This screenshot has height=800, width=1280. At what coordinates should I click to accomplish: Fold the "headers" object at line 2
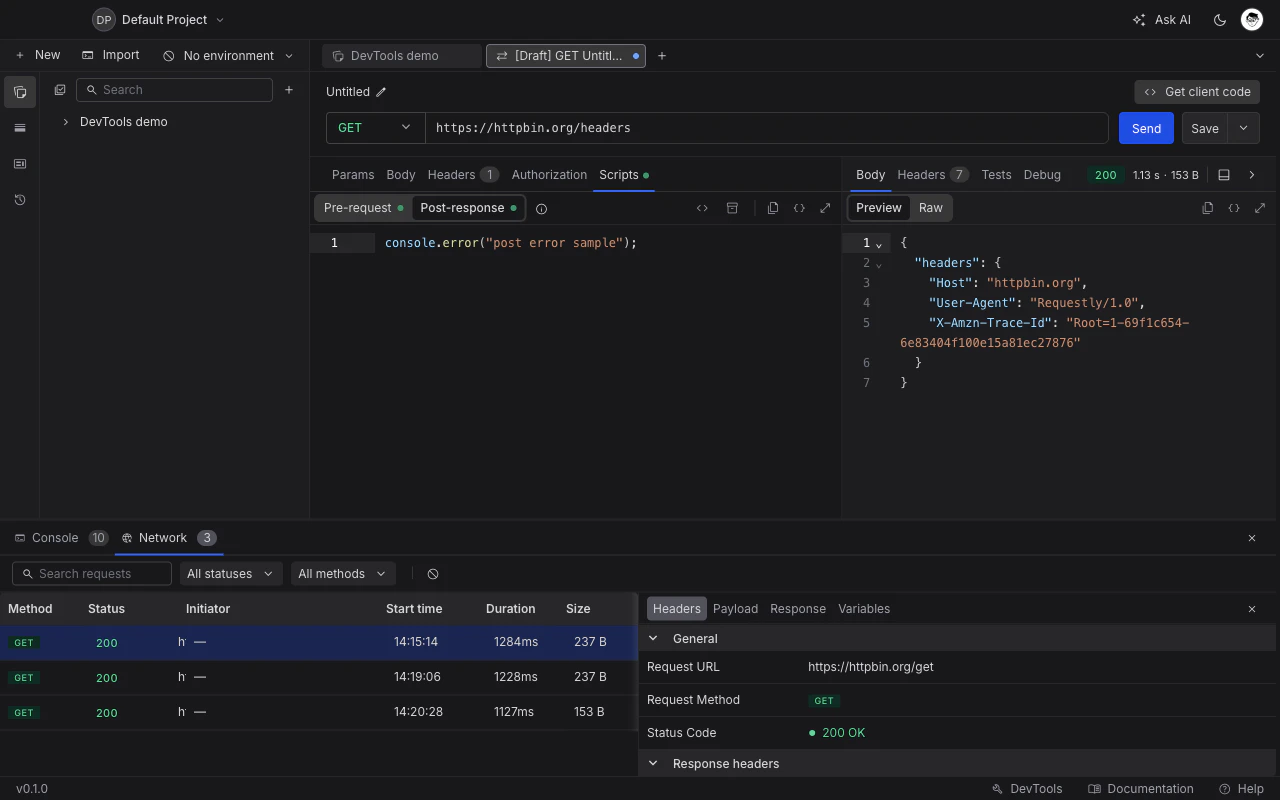pos(879,264)
